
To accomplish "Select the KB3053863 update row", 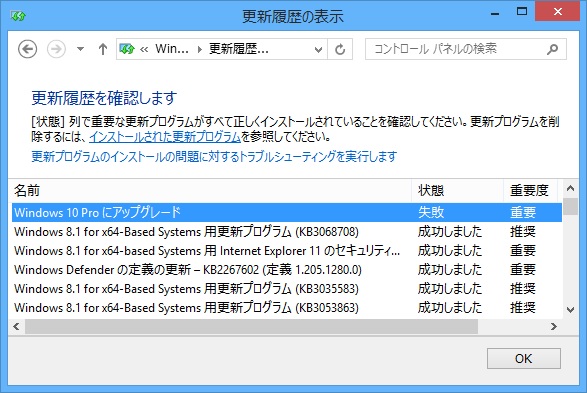I will pyautogui.click(x=287, y=308).
